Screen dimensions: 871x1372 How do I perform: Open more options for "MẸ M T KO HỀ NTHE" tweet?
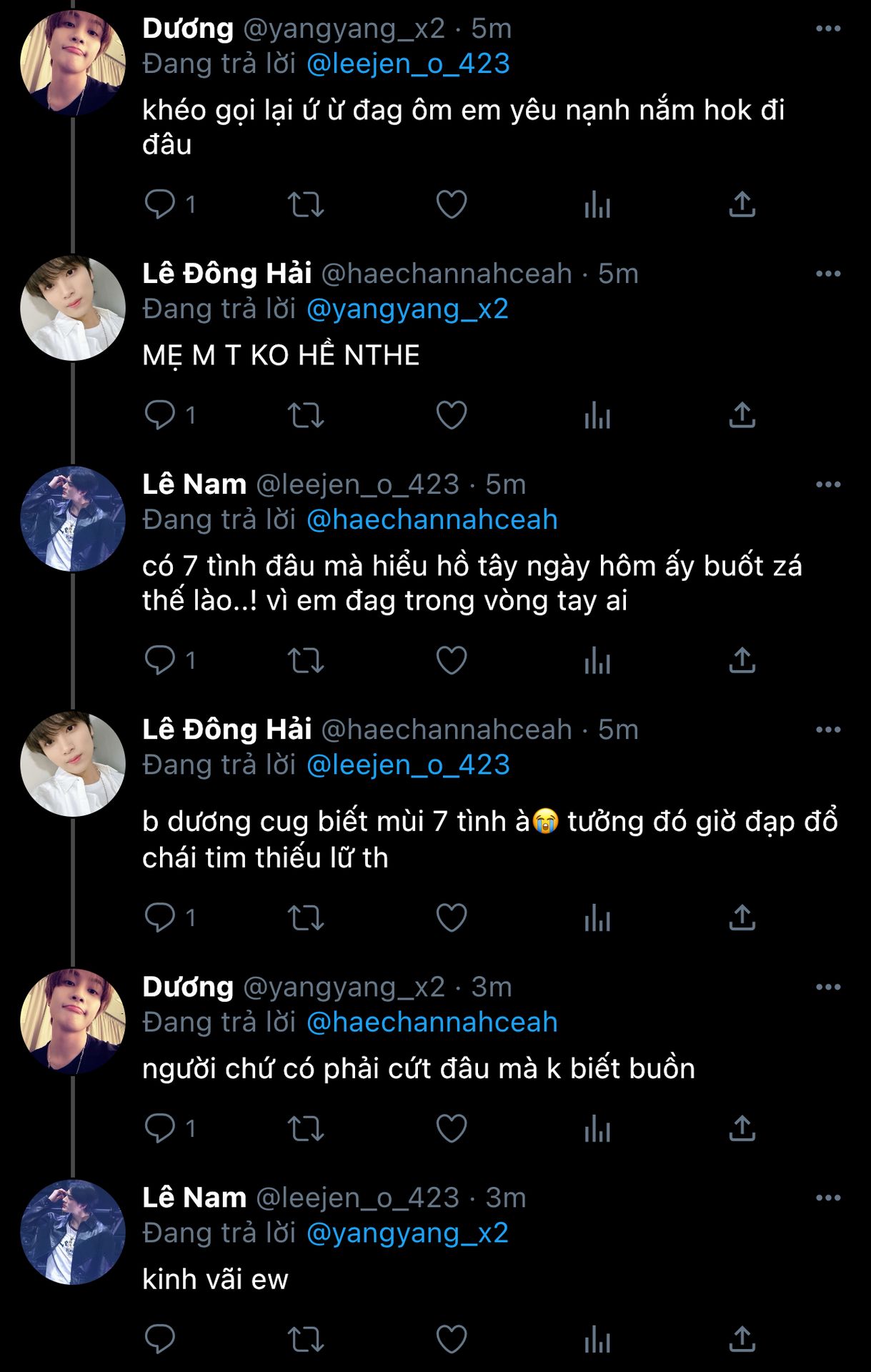point(828,274)
